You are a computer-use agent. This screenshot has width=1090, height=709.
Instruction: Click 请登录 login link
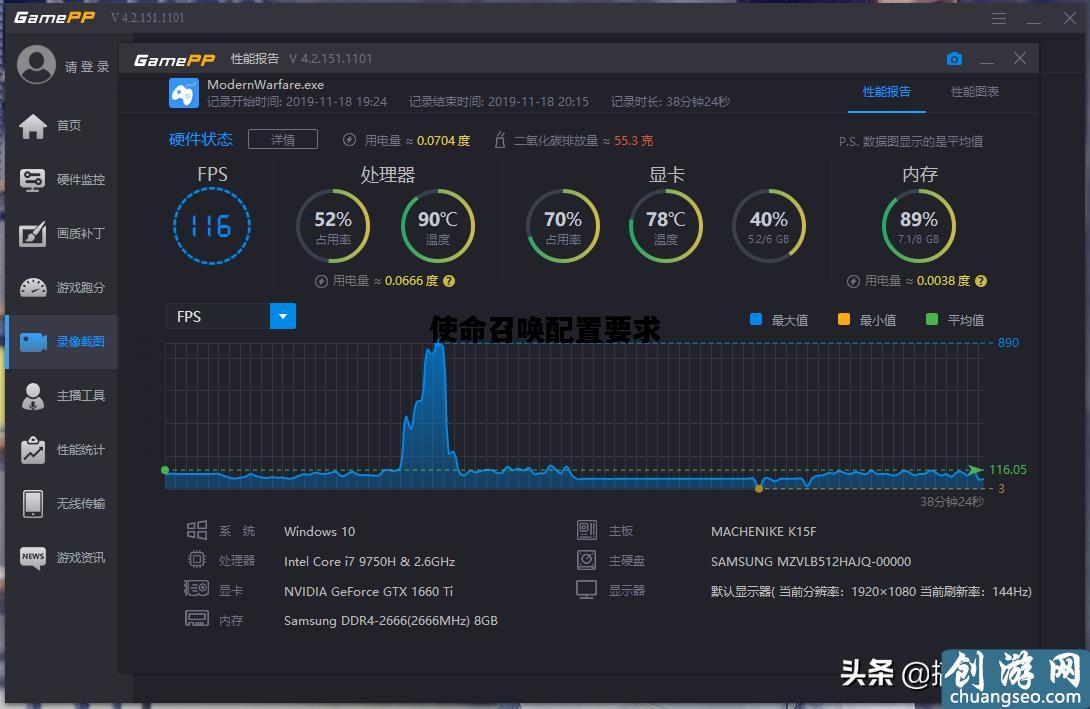pyautogui.click(x=87, y=67)
